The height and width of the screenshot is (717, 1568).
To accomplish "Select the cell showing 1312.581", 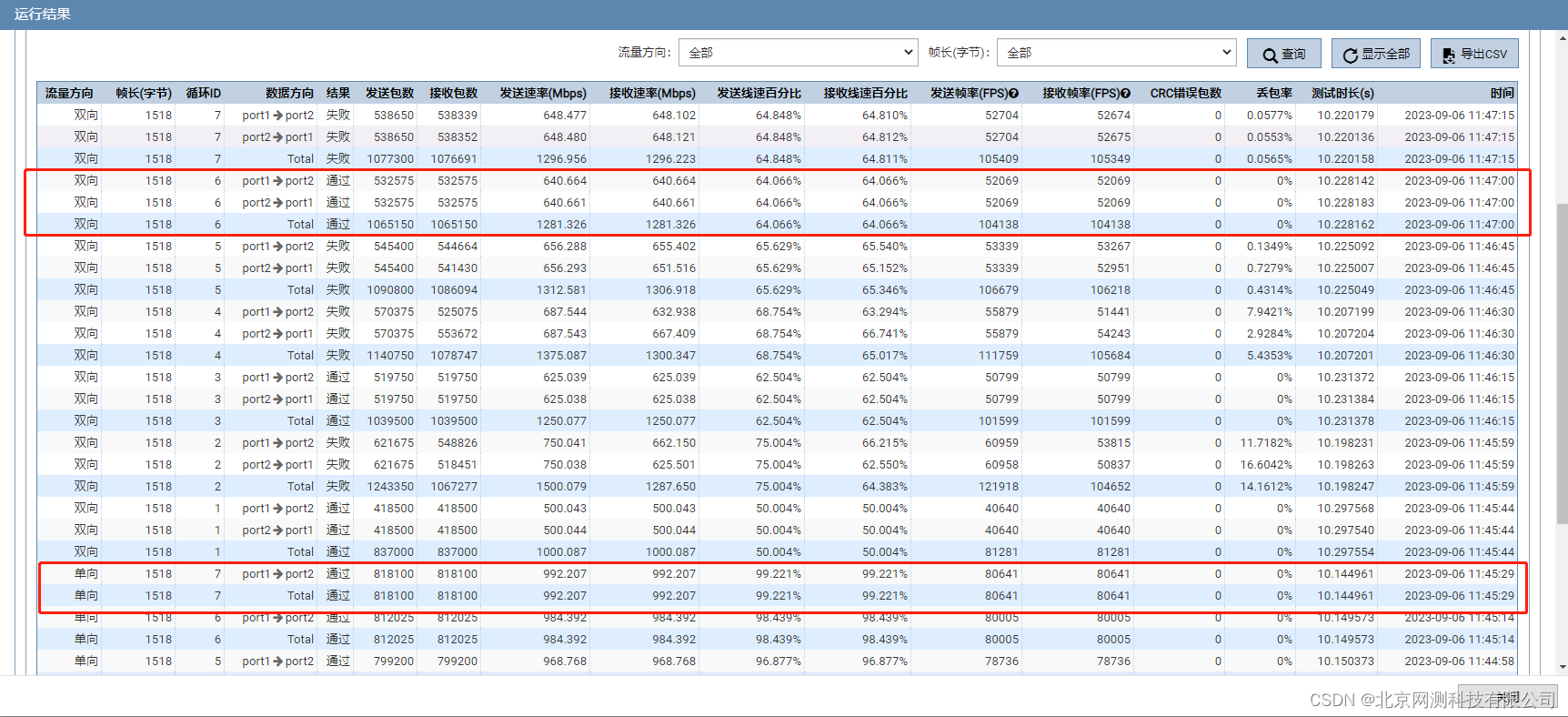I will click(x=561, y=290).
